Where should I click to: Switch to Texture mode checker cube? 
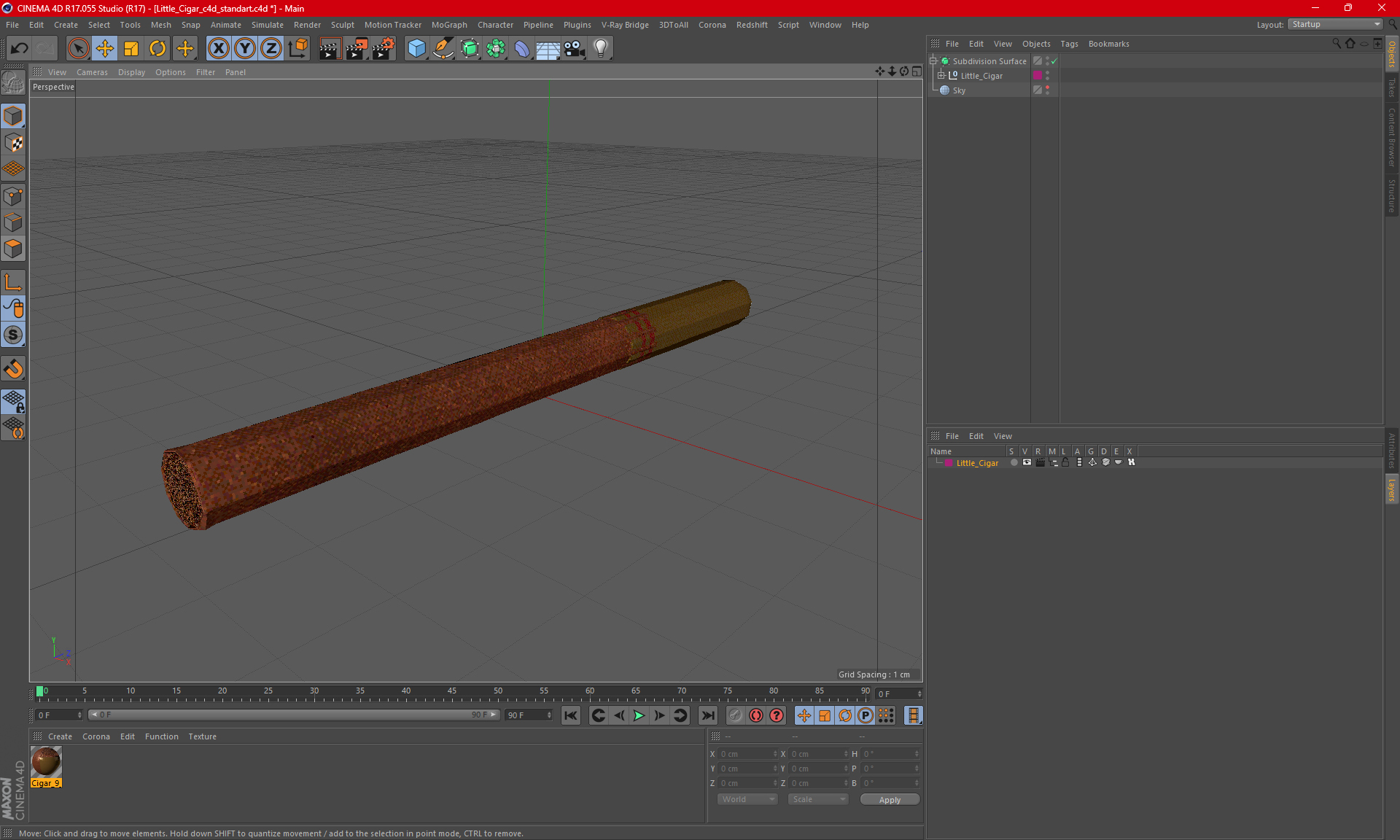(13, 143)
